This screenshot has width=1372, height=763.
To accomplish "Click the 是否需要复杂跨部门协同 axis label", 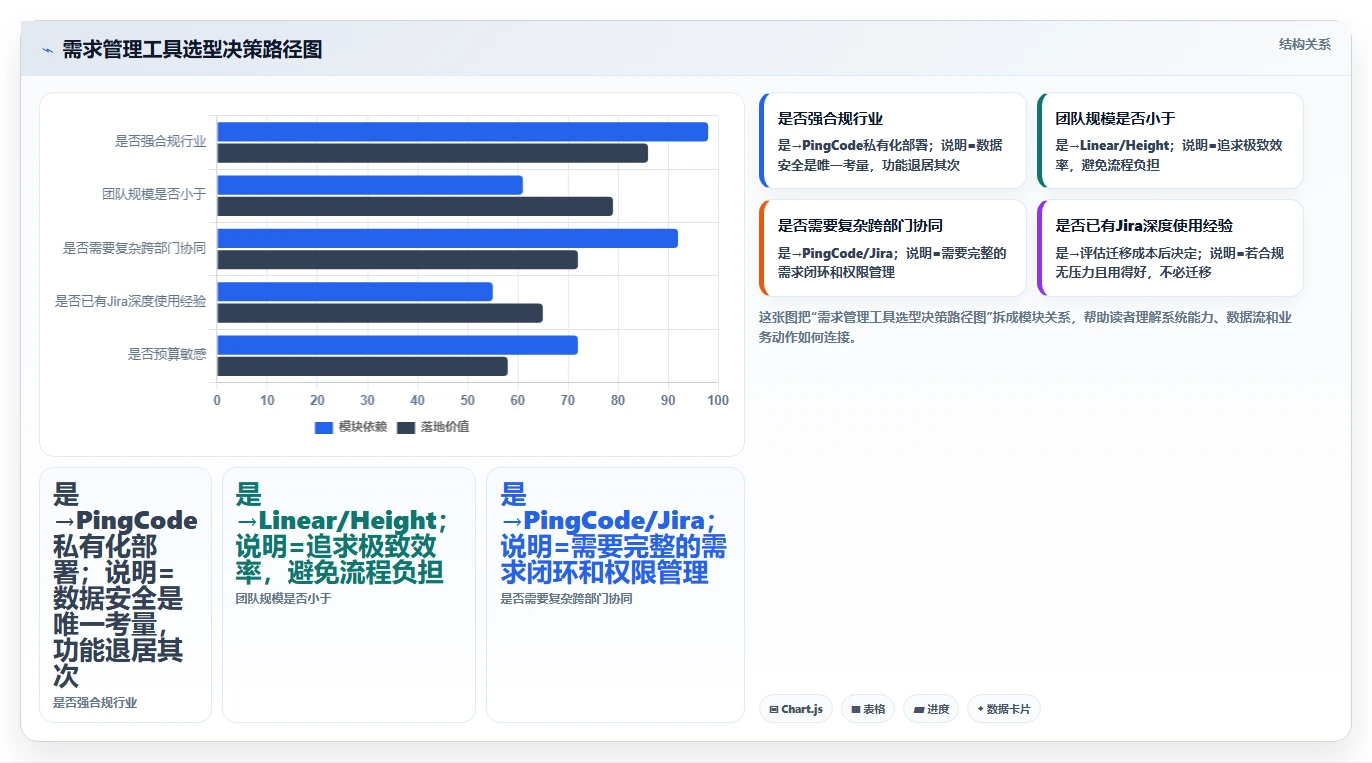I will 135,248.
